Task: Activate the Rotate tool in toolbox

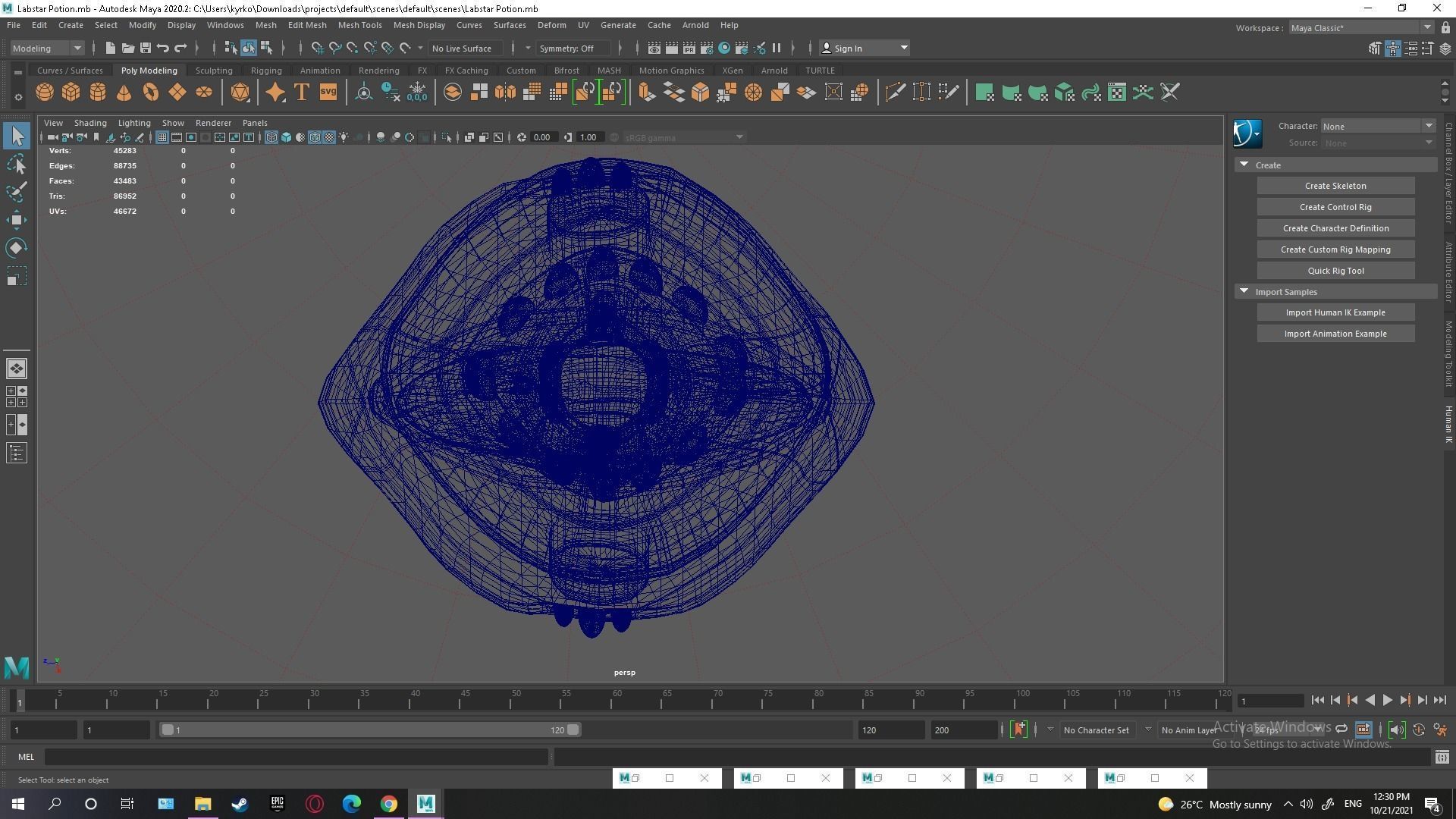Action: 17,248
